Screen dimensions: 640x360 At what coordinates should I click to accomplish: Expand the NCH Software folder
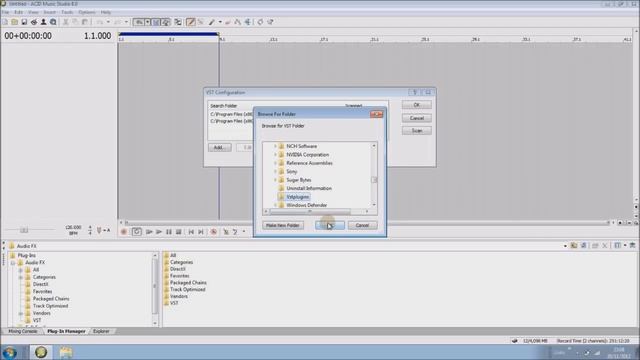(276, 146)
